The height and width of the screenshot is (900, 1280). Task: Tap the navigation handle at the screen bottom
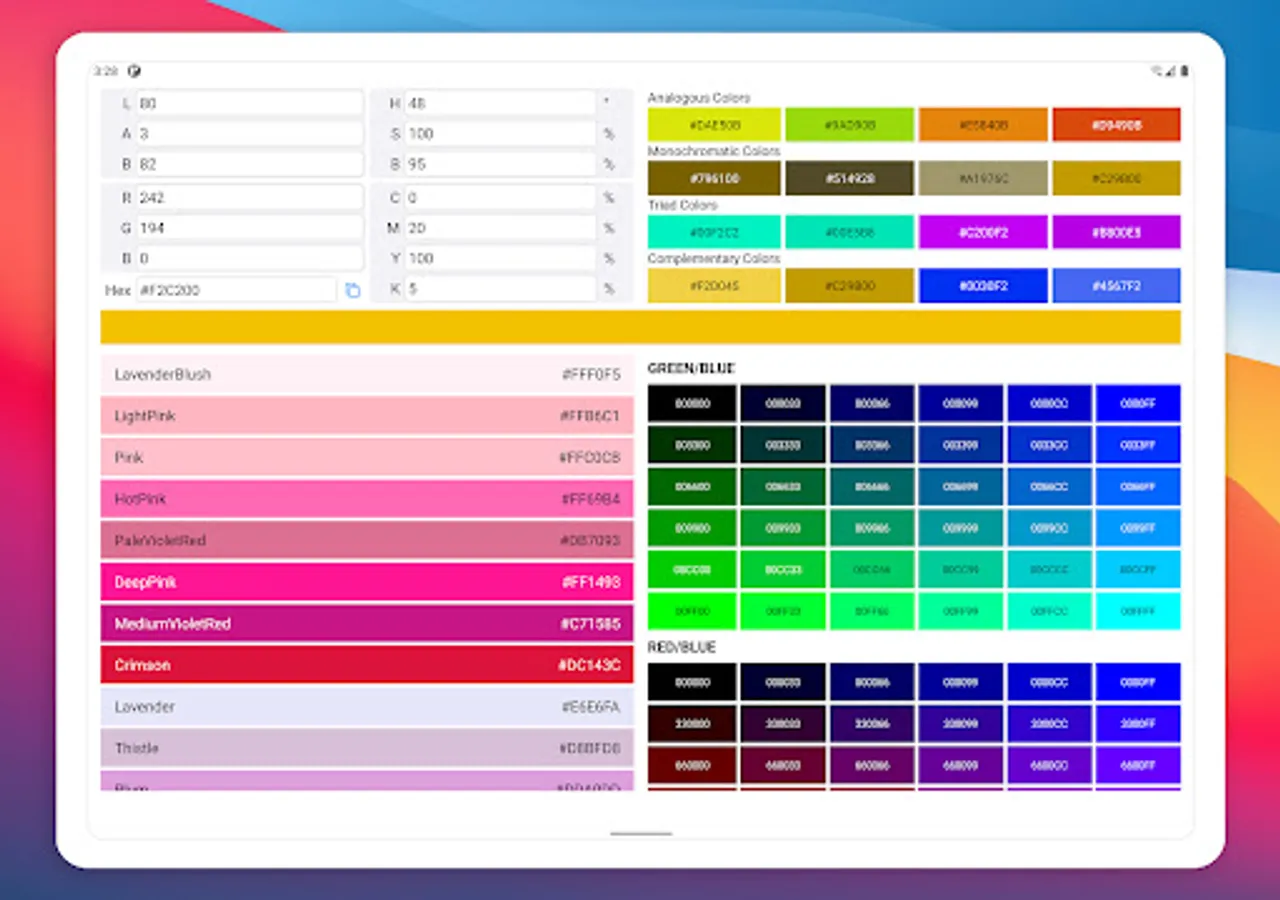pos(641,833)
